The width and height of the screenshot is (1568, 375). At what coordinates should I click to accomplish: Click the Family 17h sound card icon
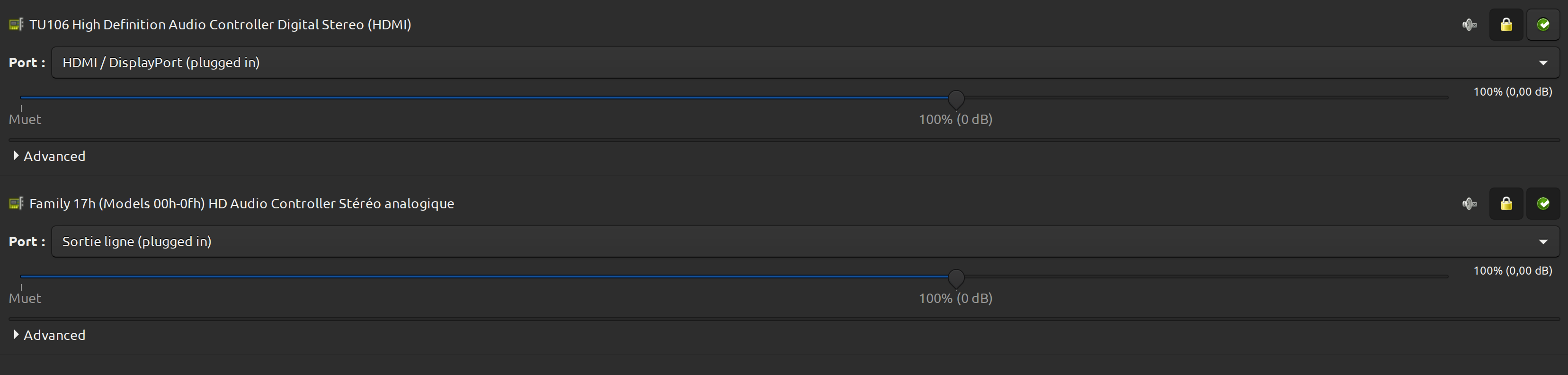pyautogui.click(x=17, y=203)
